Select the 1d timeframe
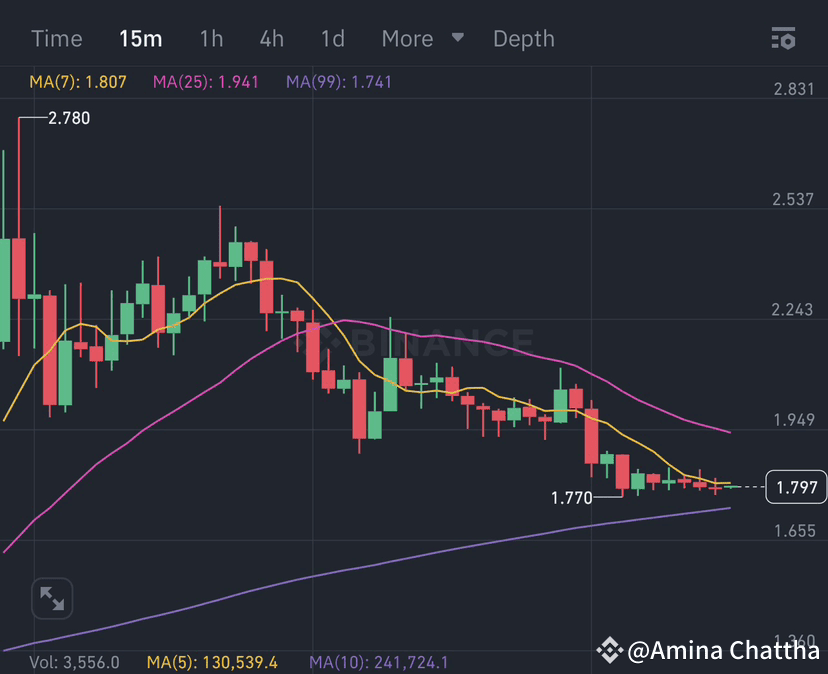 click(332, 38)
